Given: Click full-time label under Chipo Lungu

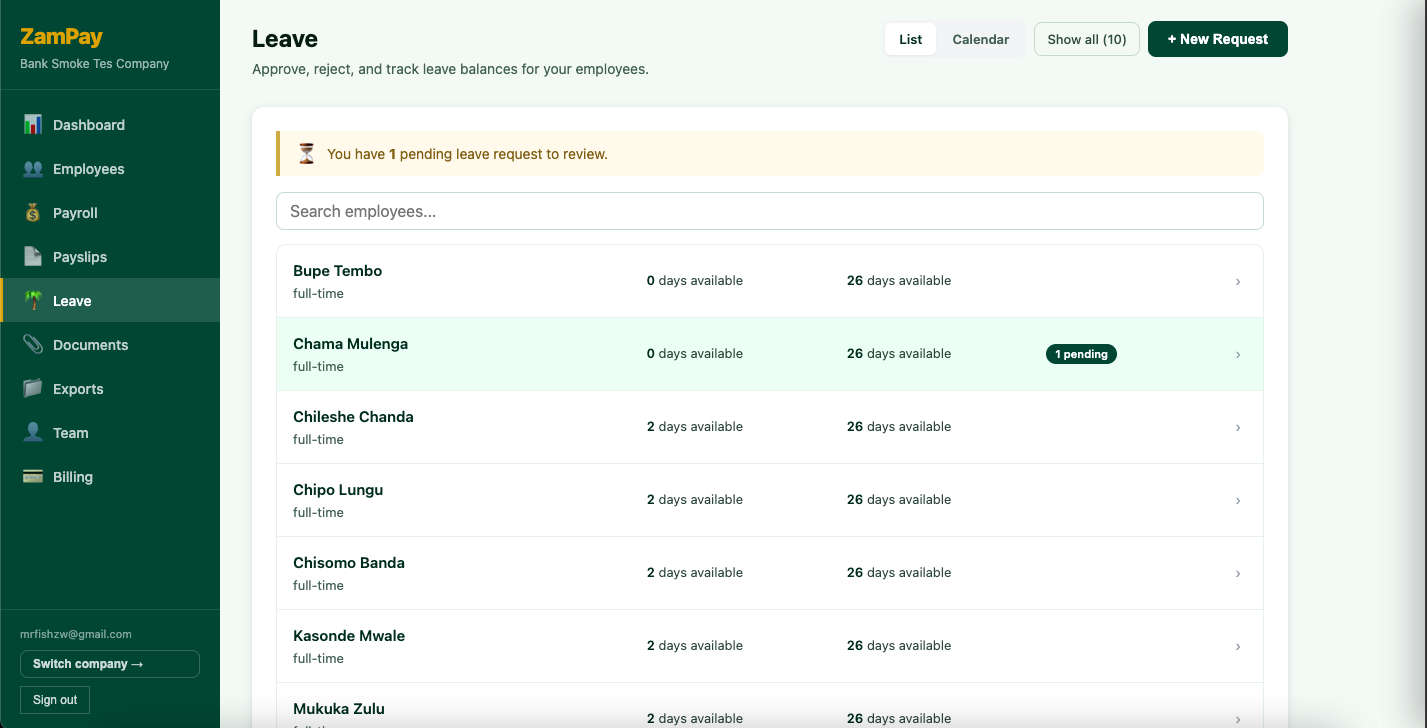Looking at the screenshot, I should tap(318, 513).
